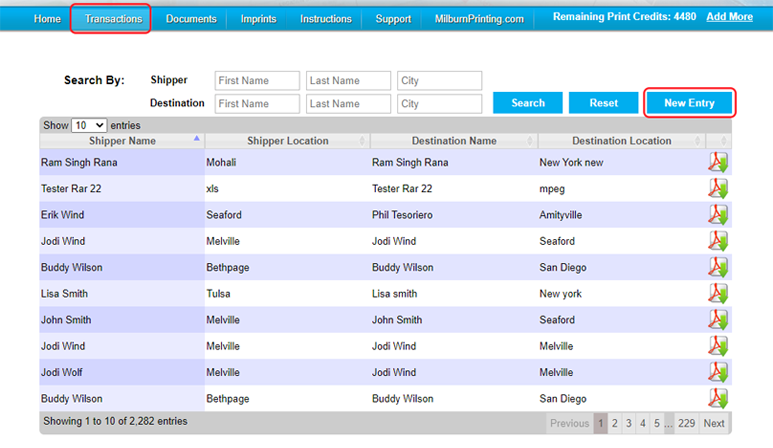Click PDF icon for Erik Wind shipment
This screenshot has height=448, width=773.
pos(717,214)
